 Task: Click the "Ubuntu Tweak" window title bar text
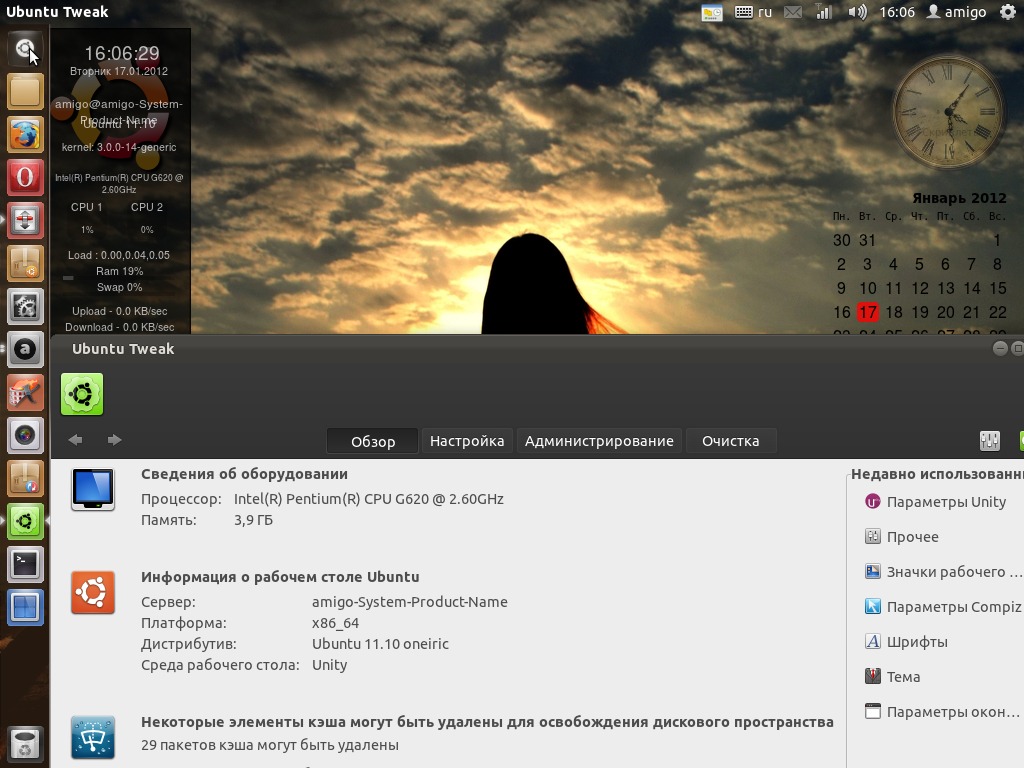coord(123,349)
